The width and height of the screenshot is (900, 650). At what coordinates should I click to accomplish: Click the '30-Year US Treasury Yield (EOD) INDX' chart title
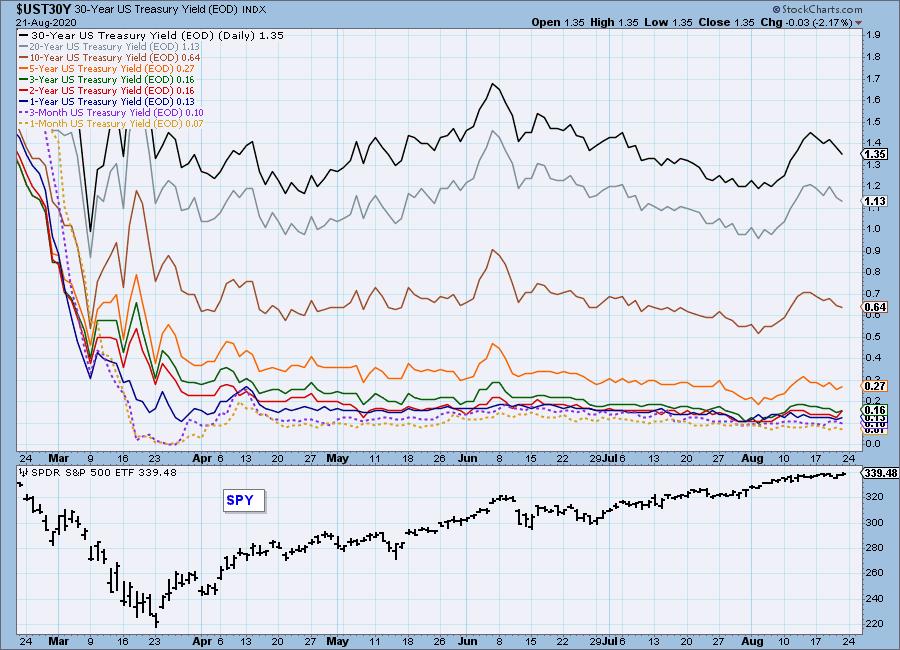(x=170, y=9)
